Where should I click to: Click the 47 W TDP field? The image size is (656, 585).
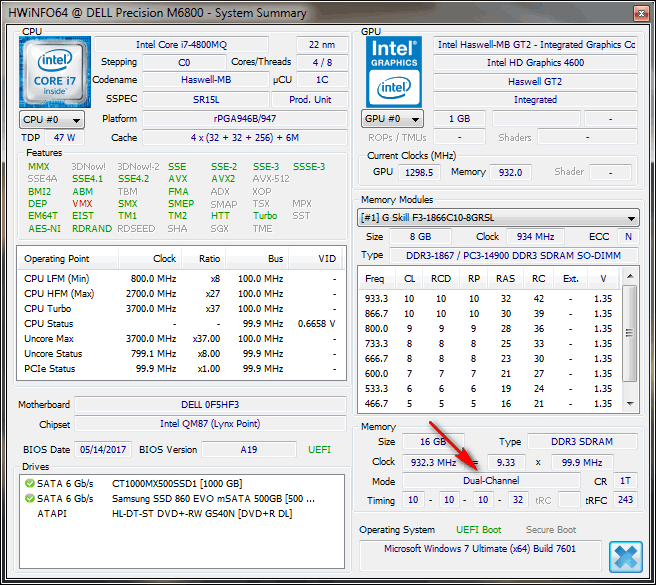point(64,138)
